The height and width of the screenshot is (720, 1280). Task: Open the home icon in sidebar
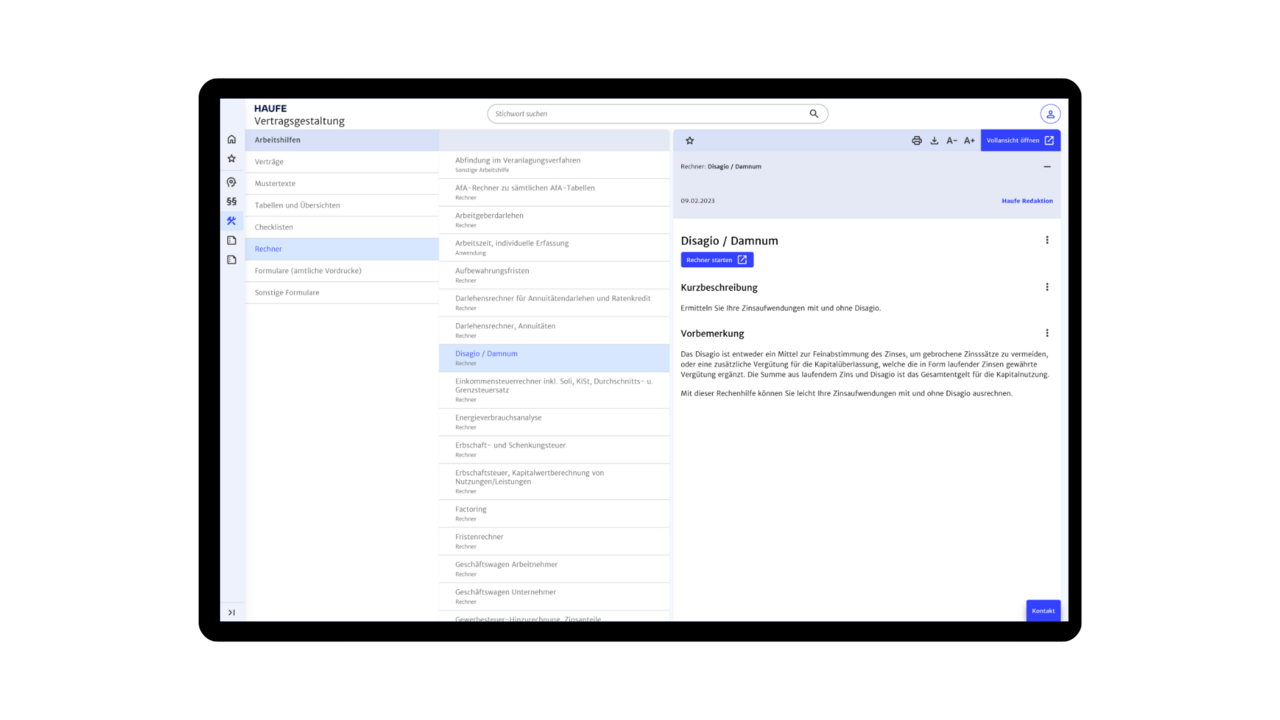click(231, 139)
